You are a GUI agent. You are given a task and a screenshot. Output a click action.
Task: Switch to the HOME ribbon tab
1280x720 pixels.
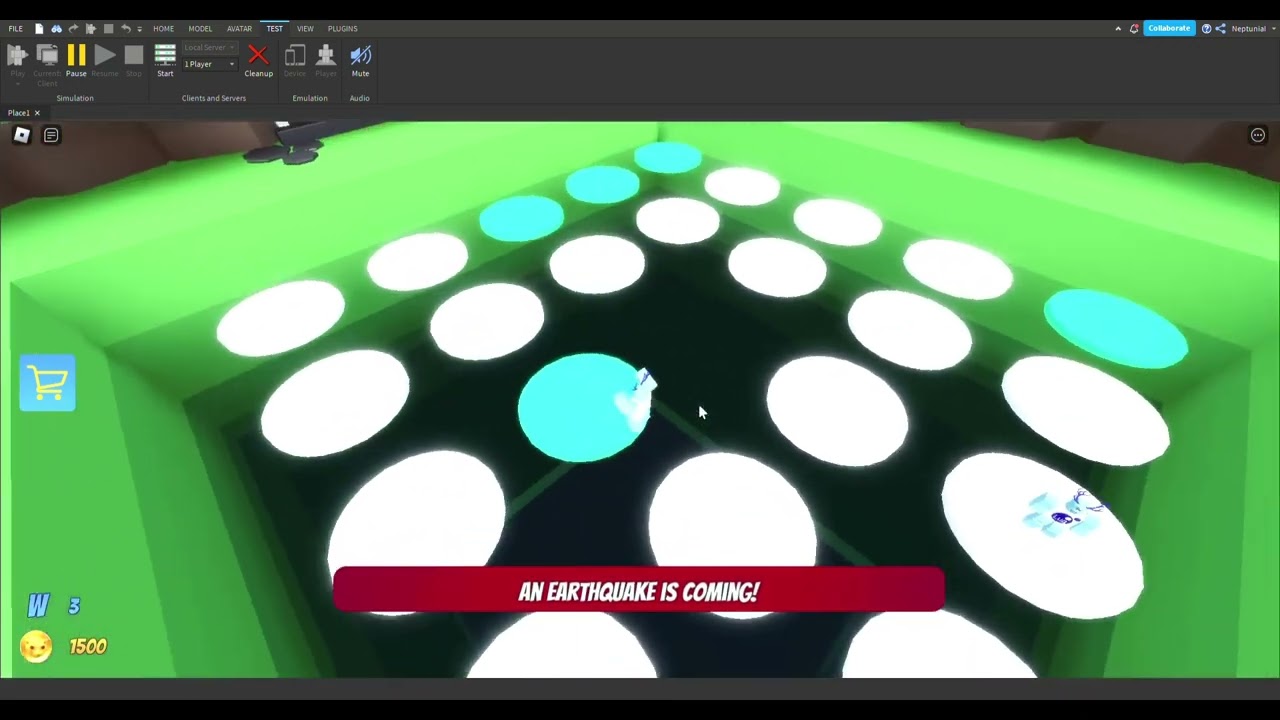(163, 28)
